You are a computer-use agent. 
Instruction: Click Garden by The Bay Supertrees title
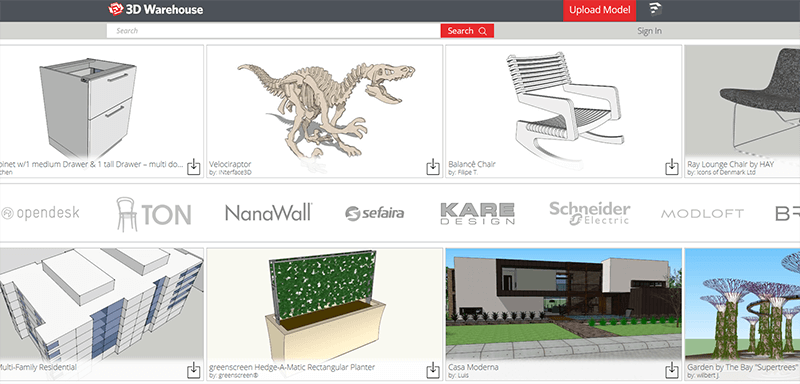pyautogui.click(x=743, y=367)
